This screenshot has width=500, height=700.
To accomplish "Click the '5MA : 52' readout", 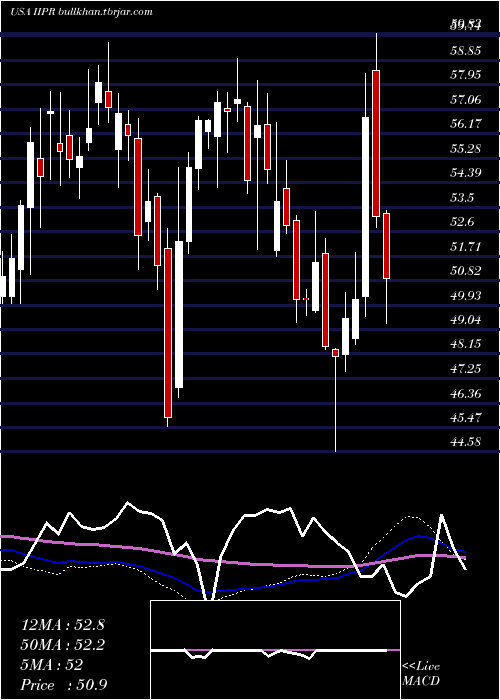I will (x=52, y=665).
